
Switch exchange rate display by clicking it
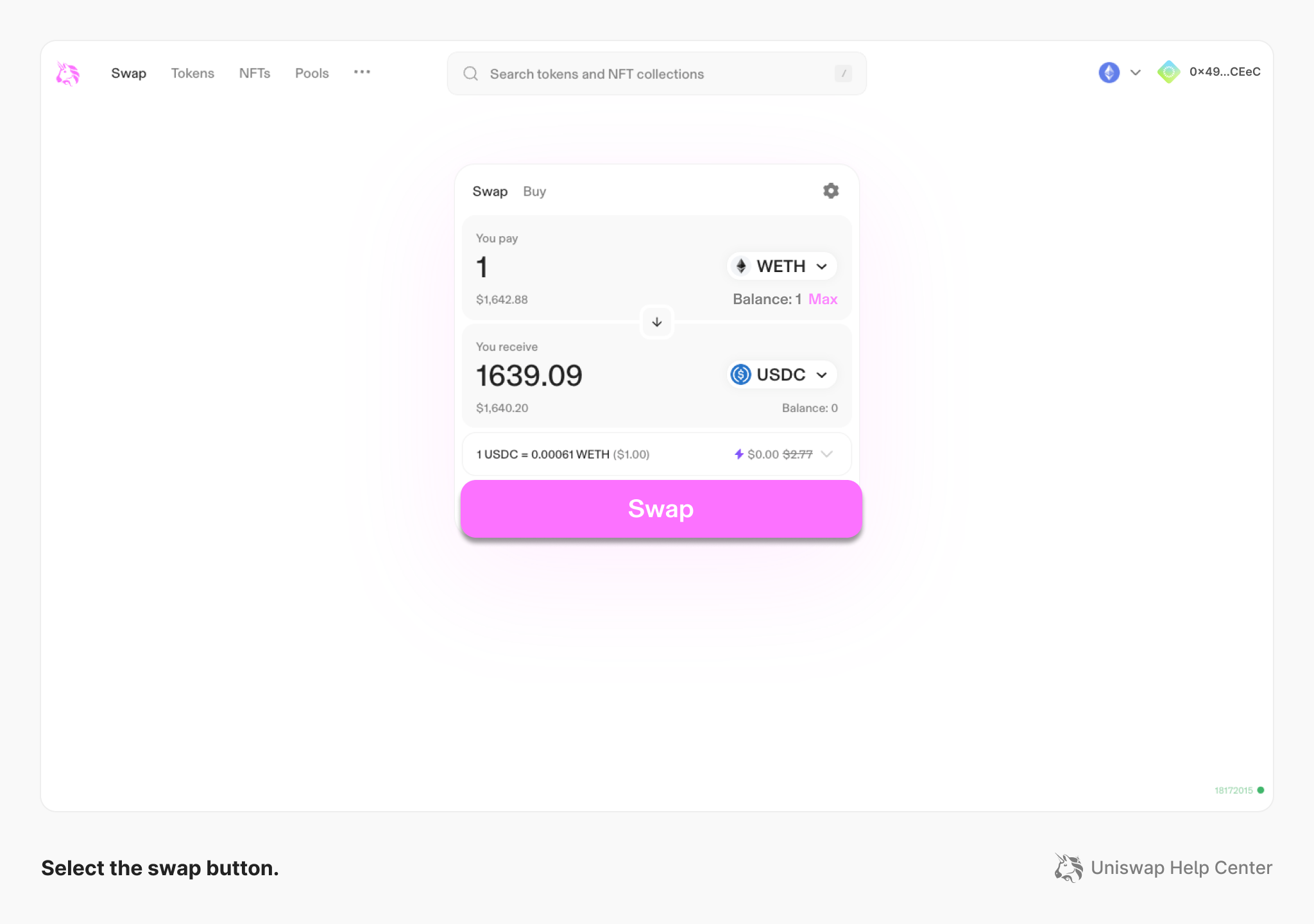562,454
